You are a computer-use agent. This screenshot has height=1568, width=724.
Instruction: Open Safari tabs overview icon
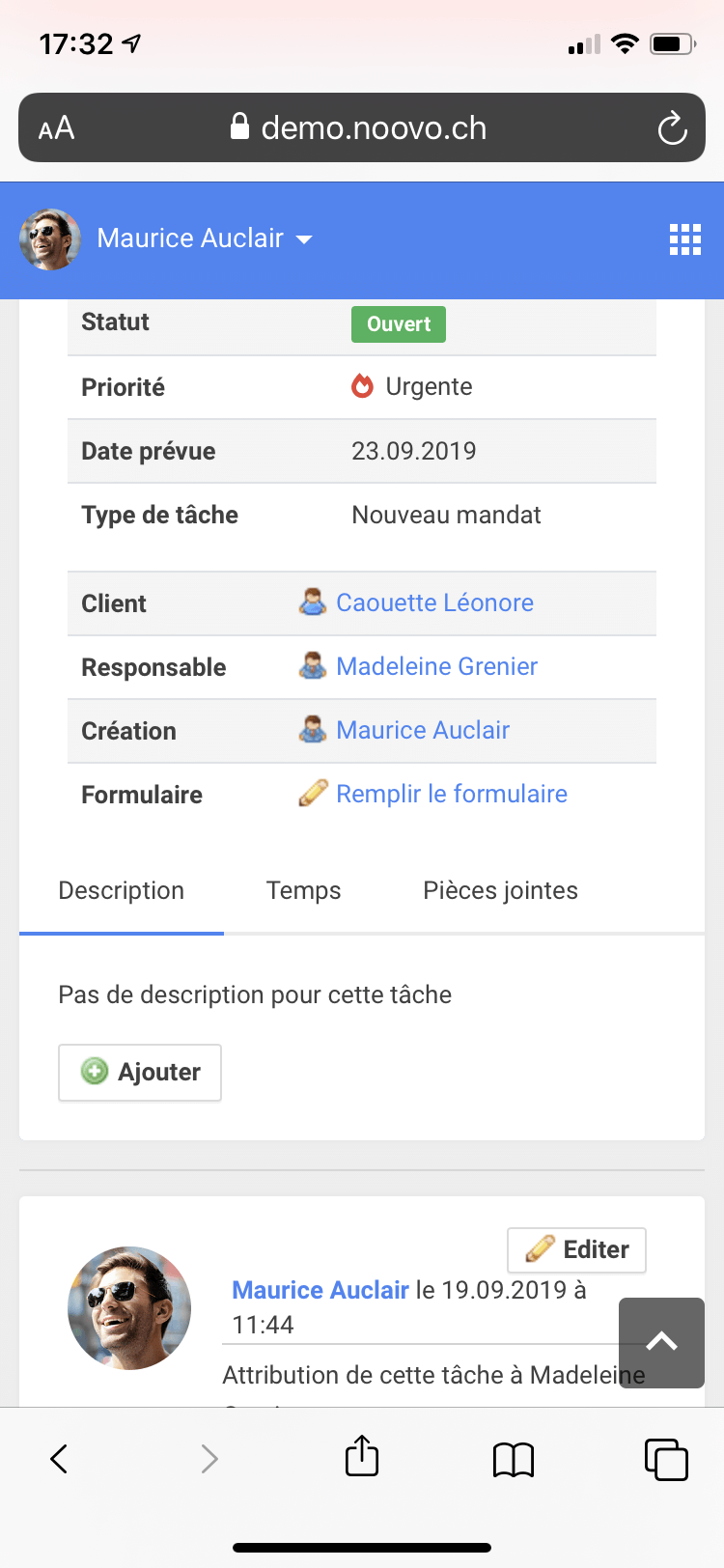tap(665, 1459)
